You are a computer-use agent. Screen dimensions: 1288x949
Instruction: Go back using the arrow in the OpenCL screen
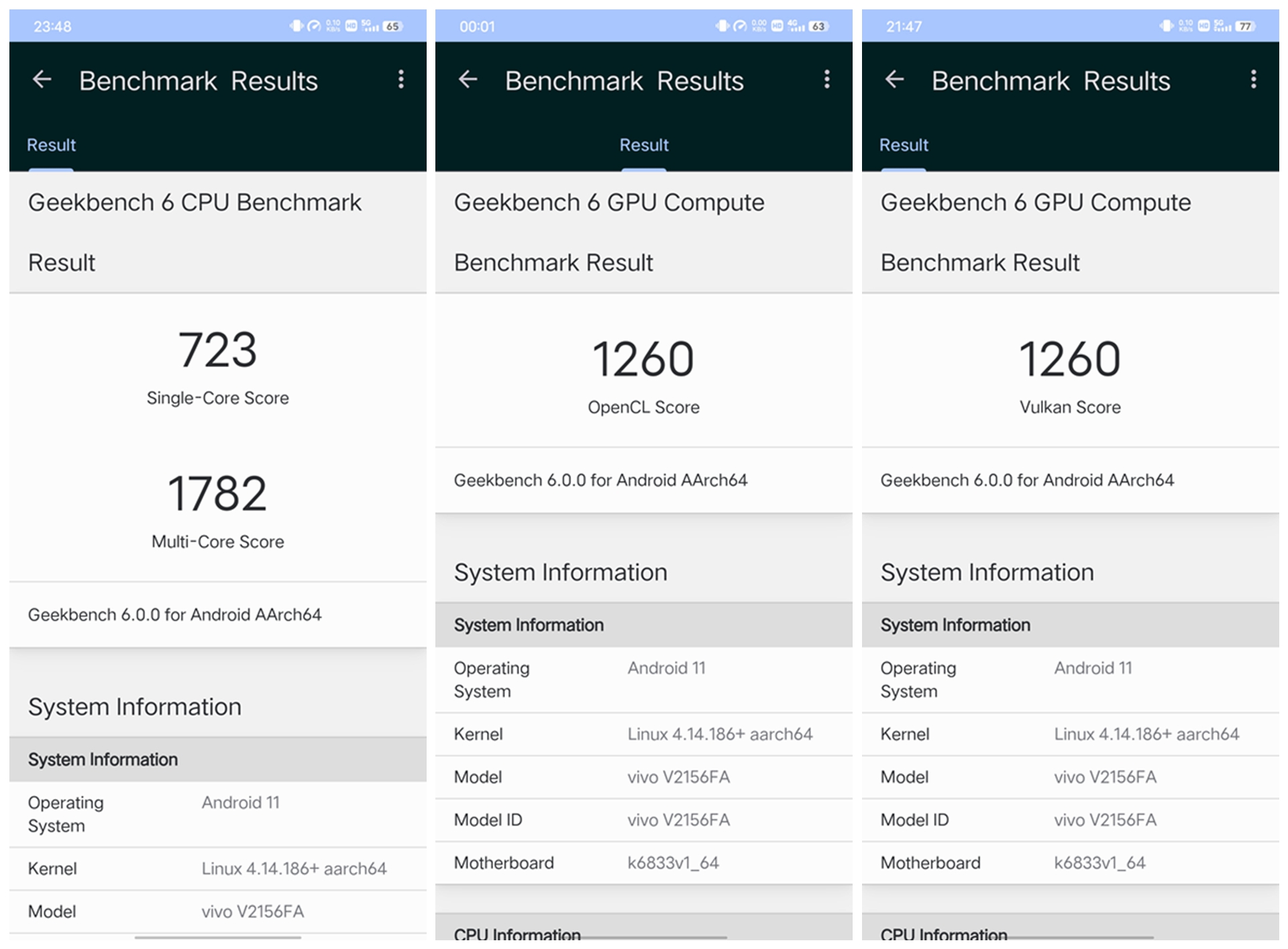[468, 80]
